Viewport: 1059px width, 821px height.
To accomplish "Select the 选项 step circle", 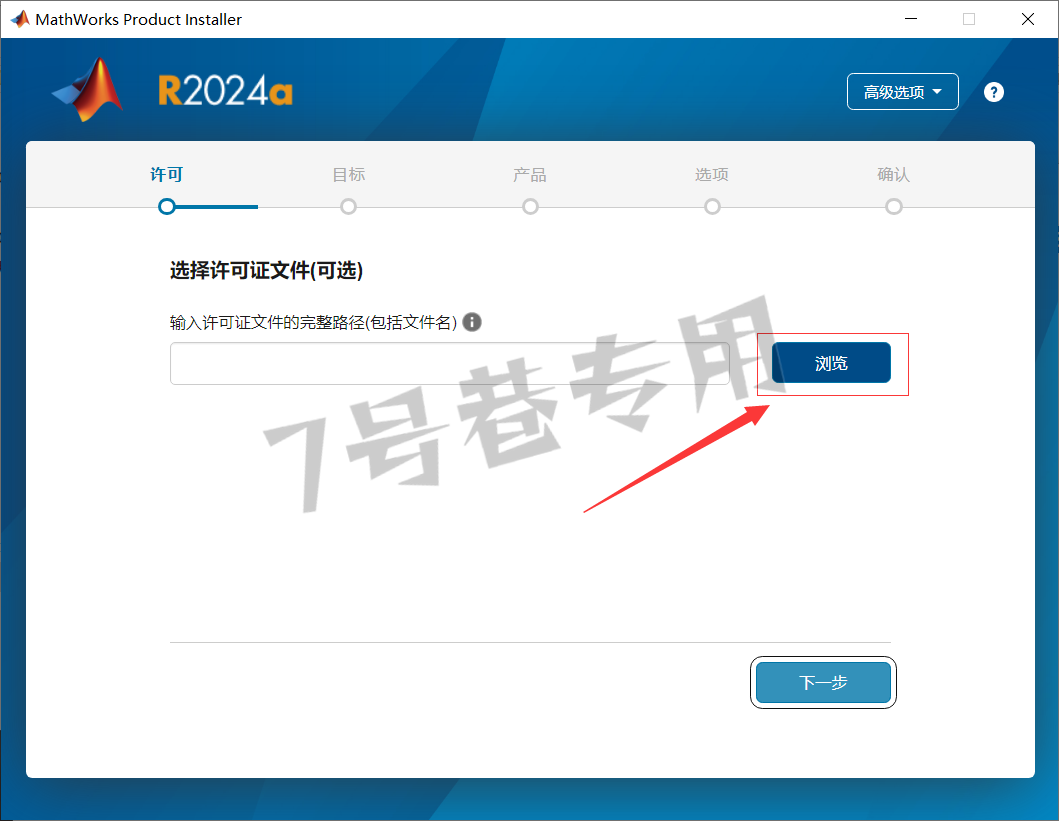I will tap(712, 207).
